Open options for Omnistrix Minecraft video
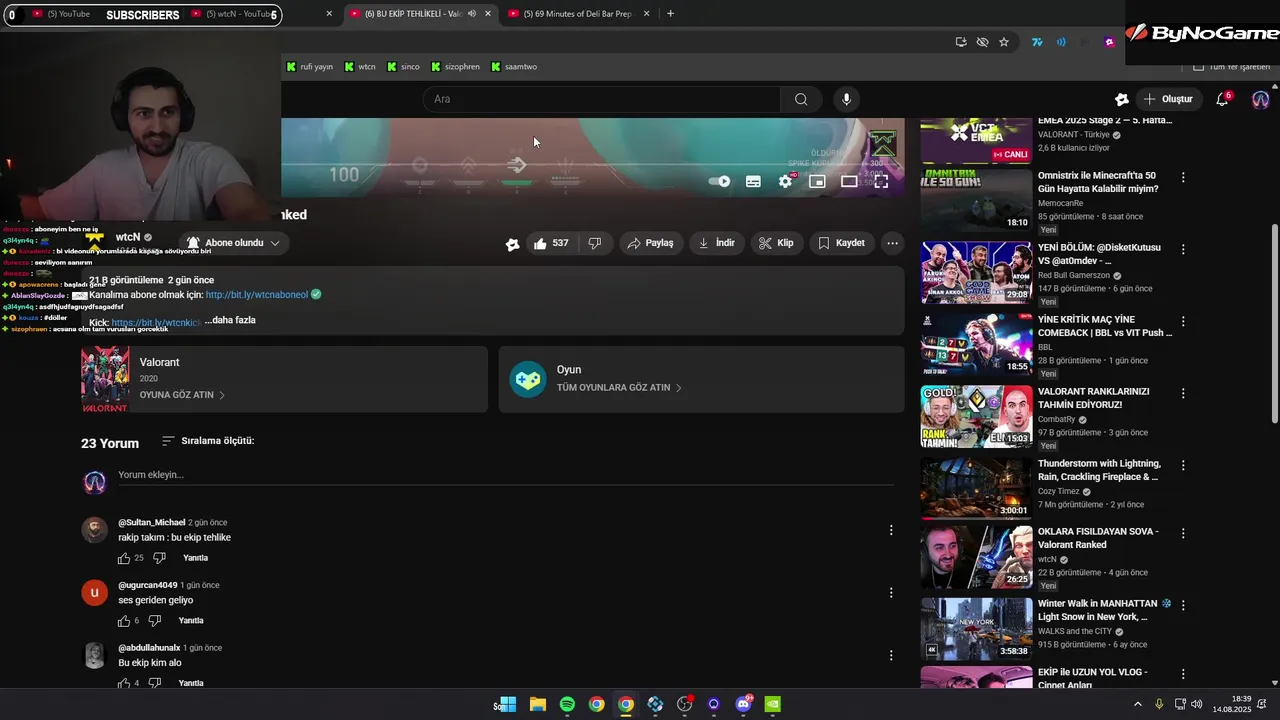This screenshot has width=1280, height=720. 1183,177
